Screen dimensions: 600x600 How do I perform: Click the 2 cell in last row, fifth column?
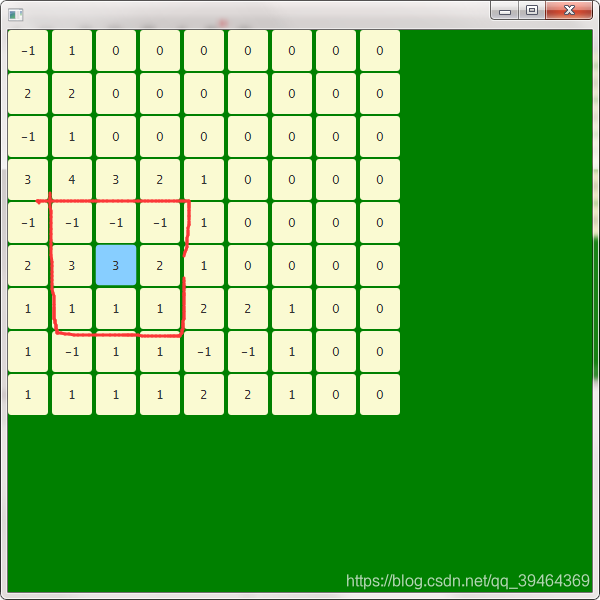pyautogui.click(x=204, y=394)
